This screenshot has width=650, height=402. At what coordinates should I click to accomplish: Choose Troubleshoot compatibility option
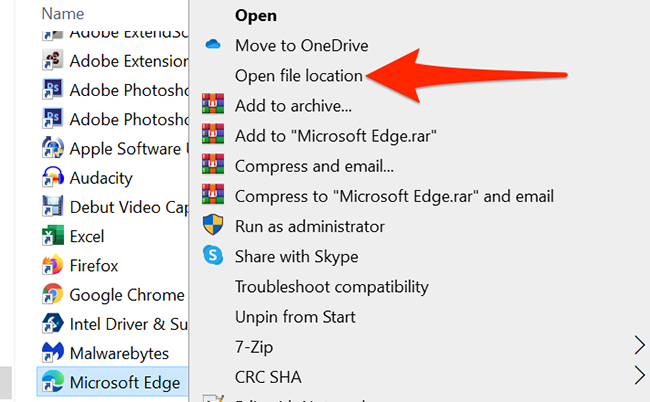click(x=331, y=287)
